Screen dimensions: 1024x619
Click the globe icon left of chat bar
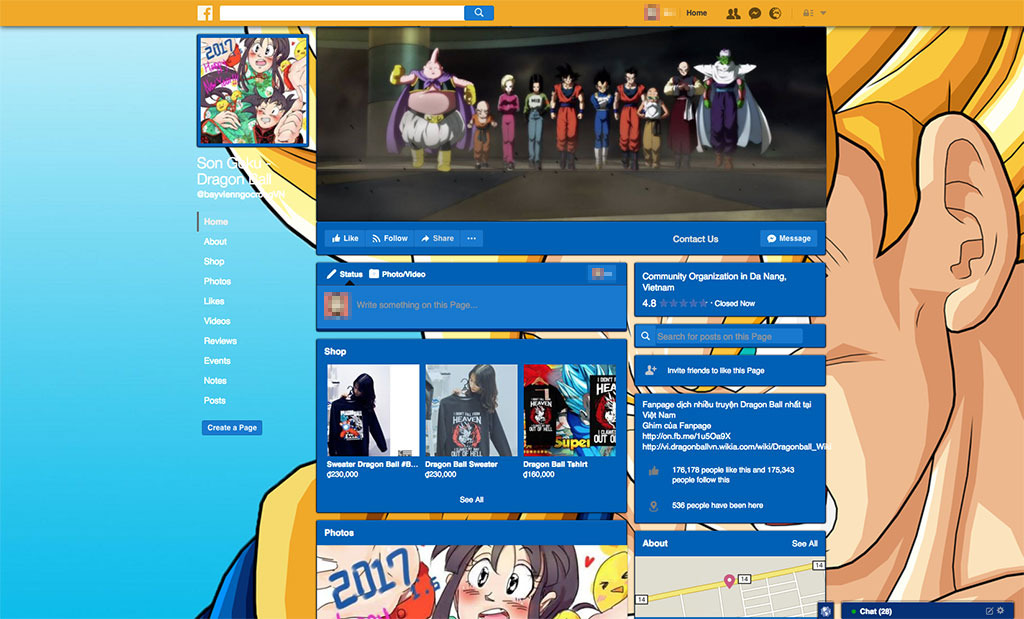click(826, 611)
